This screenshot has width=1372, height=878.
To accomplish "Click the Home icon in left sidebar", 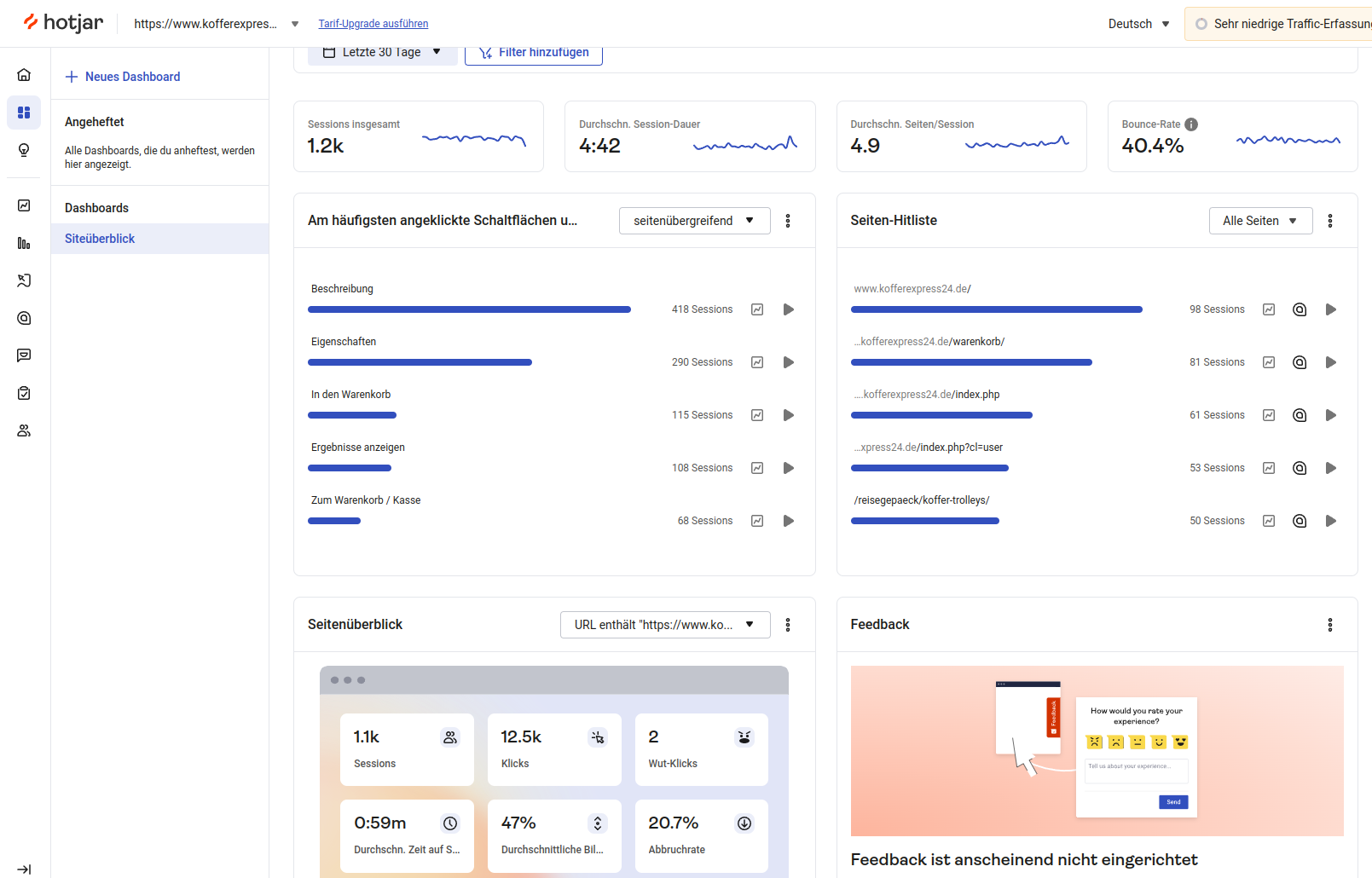I will tap(24, 75).
